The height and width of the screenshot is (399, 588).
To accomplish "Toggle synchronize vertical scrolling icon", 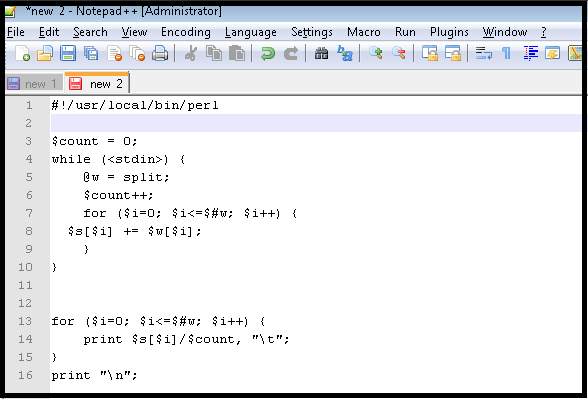I will 429,53.
